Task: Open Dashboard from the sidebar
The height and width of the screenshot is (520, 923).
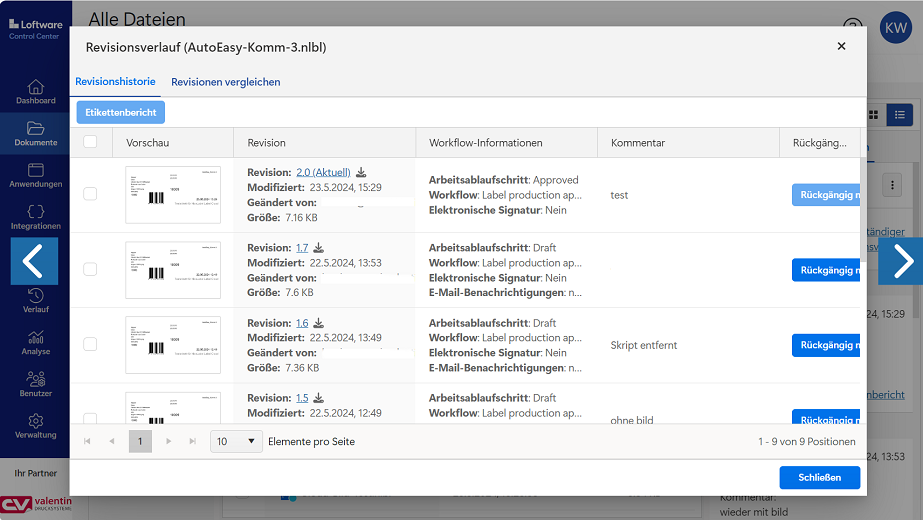Action: tap(36, 92)
